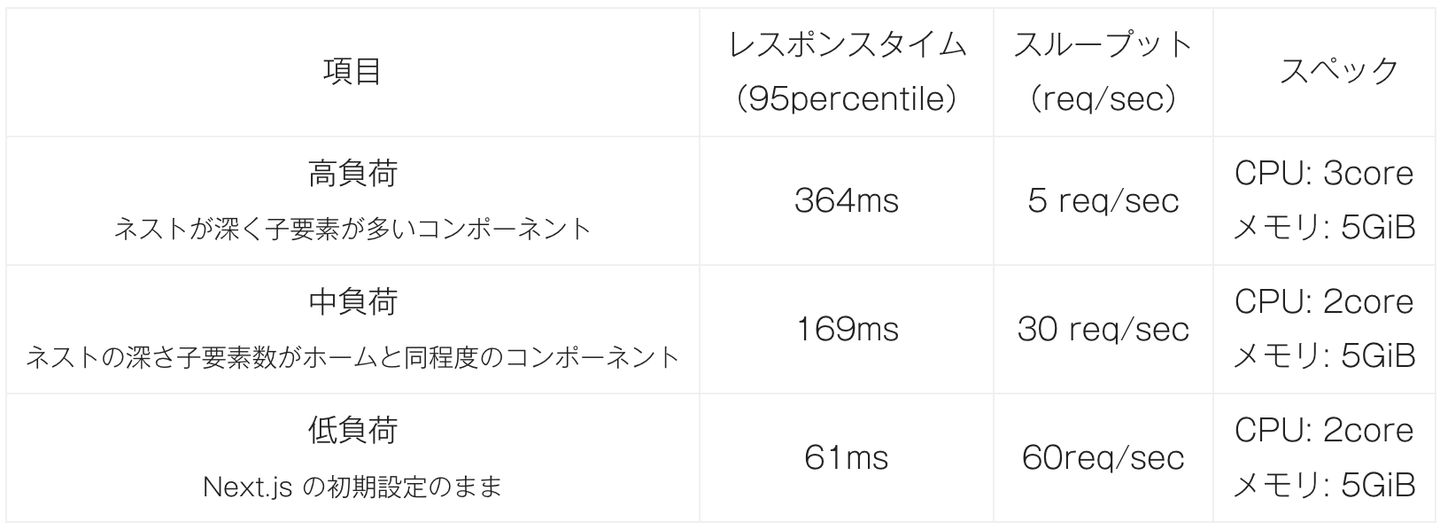
Task: Click the 中負荷 row CPU: 2core text
Action: [x=1325, y=301]
